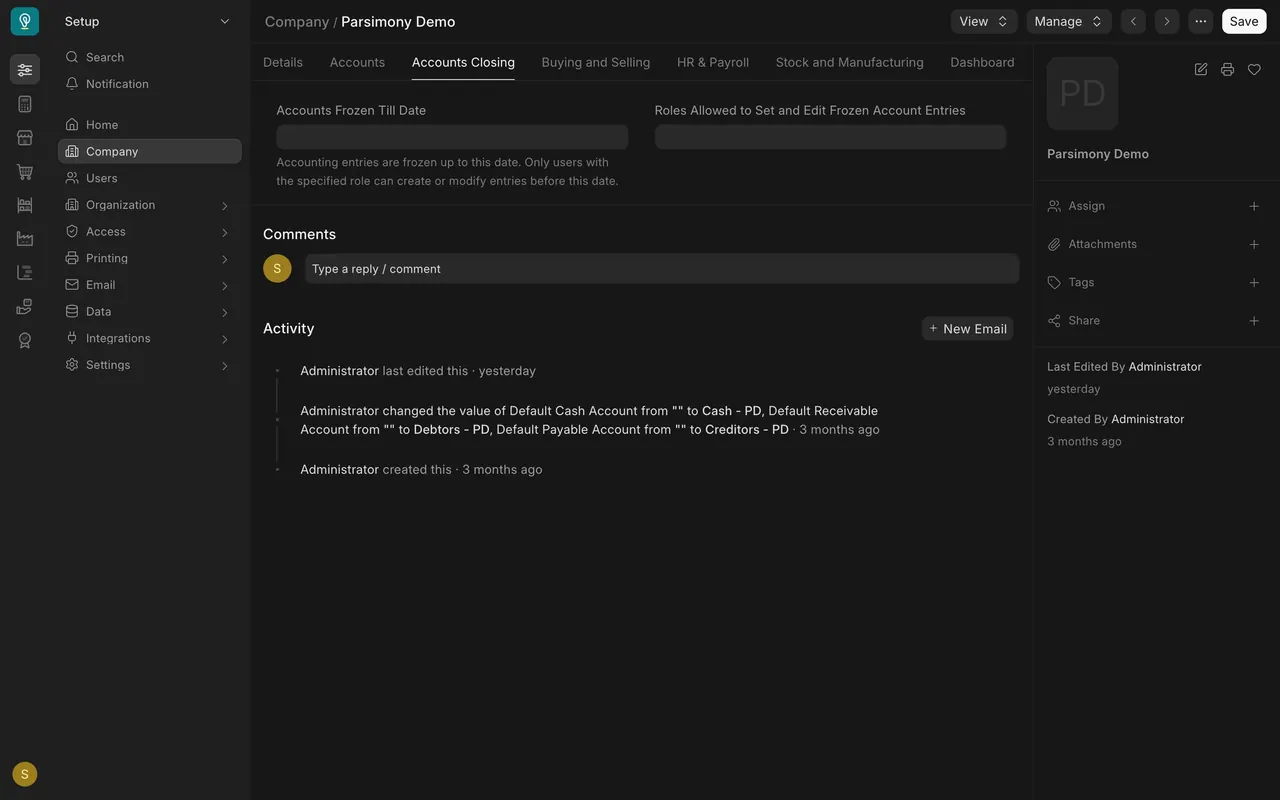Image resolution: width=1280 pixels, height=800 pixels.
Task: Expand the Access sidebar section
Action: tap(150, 231)
